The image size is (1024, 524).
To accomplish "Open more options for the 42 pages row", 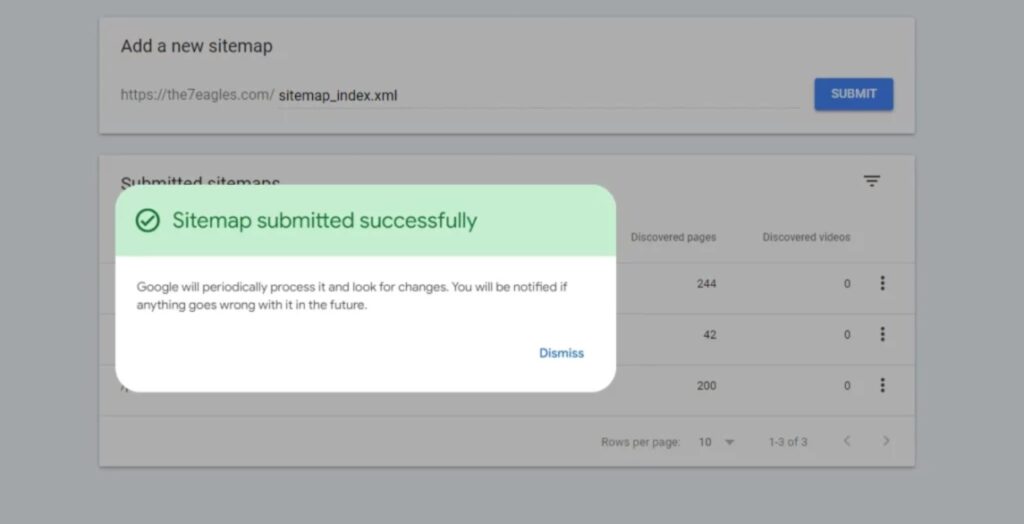I will click(x=882, y=334).
